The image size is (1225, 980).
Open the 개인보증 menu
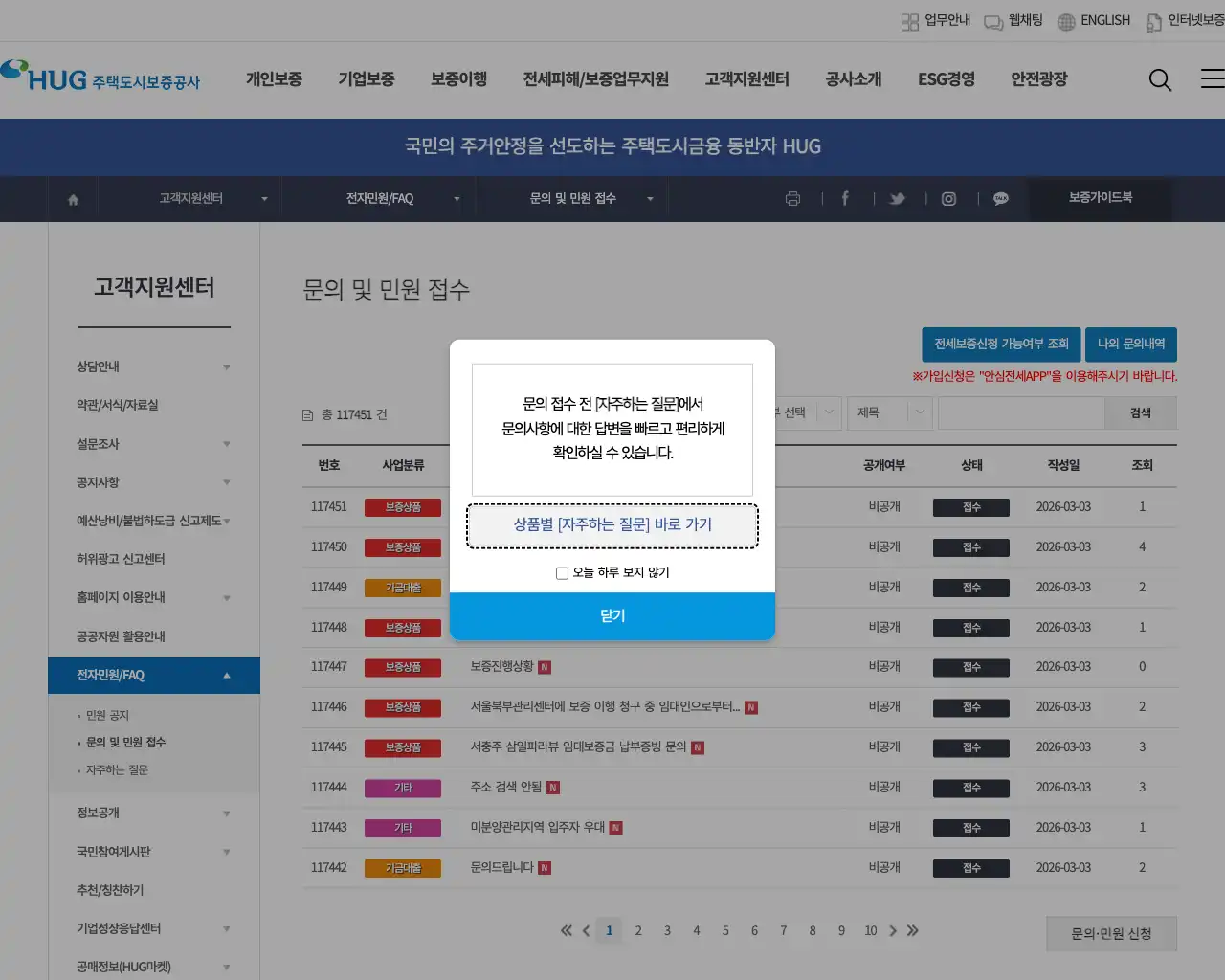pyautogui.click(x=275, y=80)
